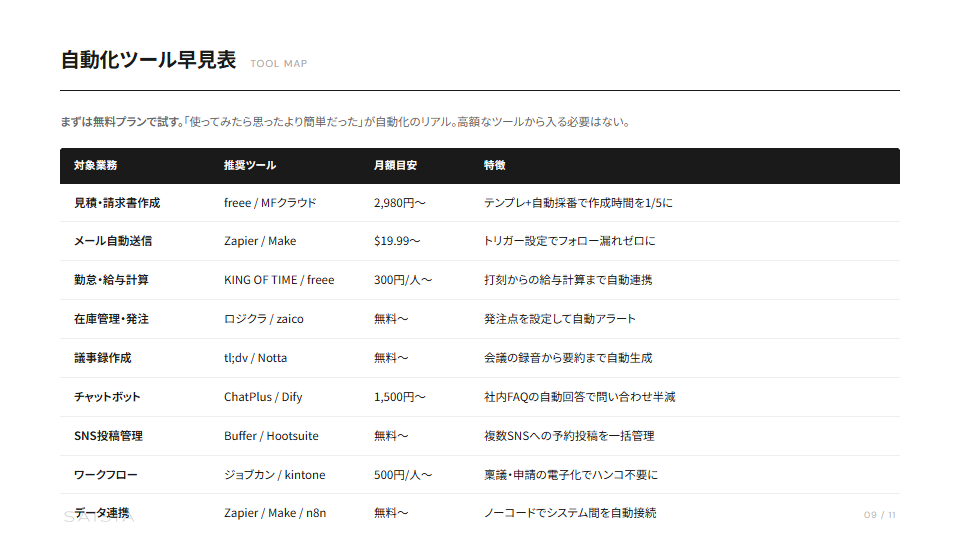Click 稟議・申請の電子化でハンコ不要に text

point(571,475)
